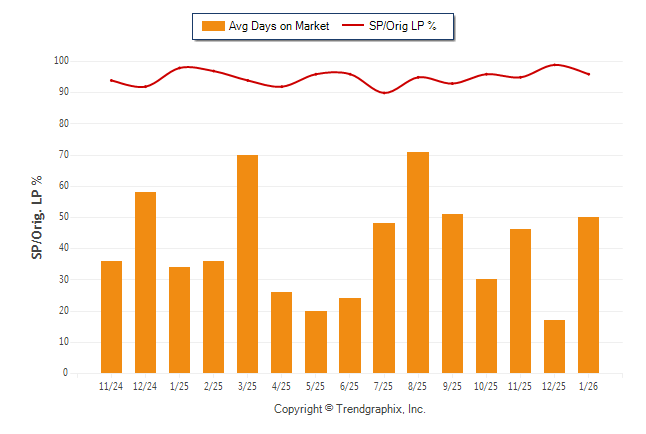This screenshot has height=434, width=646.
Task: Click the red SP/Orig LP % legend line
Action: [x=354, y=26]
